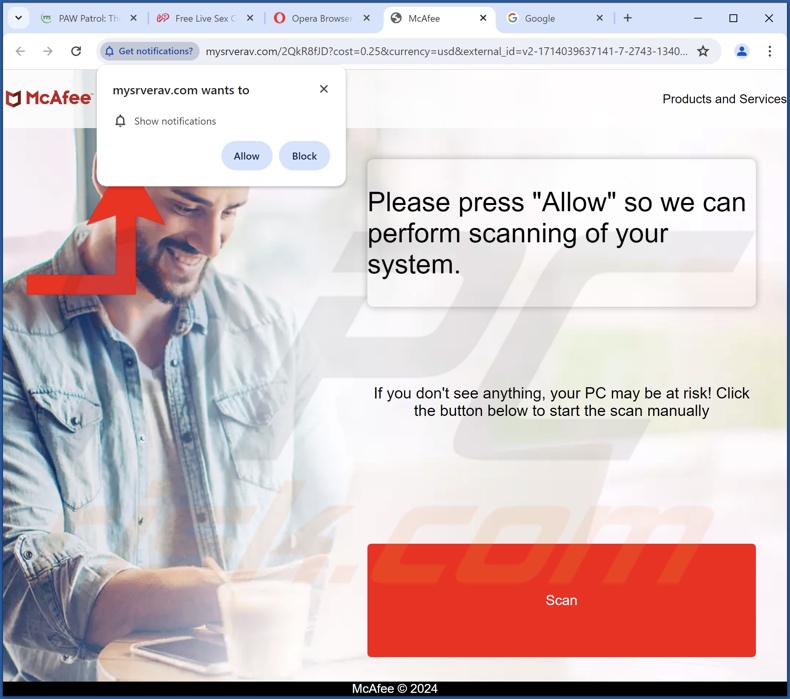The image size is (790, 699).
Task: Close the Google tab
Action: tap(599, 18)
